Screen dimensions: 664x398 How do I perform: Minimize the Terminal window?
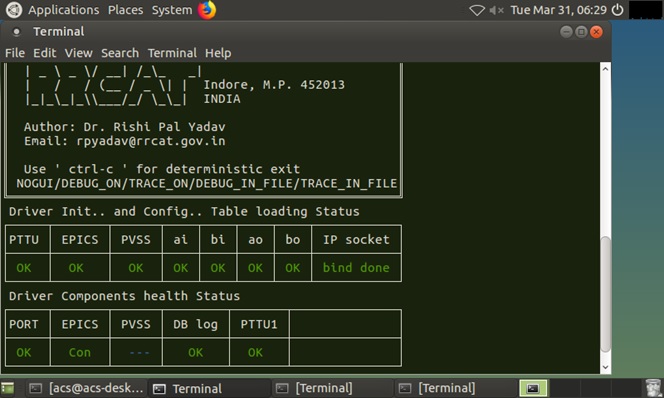click(x=566, y=32)
